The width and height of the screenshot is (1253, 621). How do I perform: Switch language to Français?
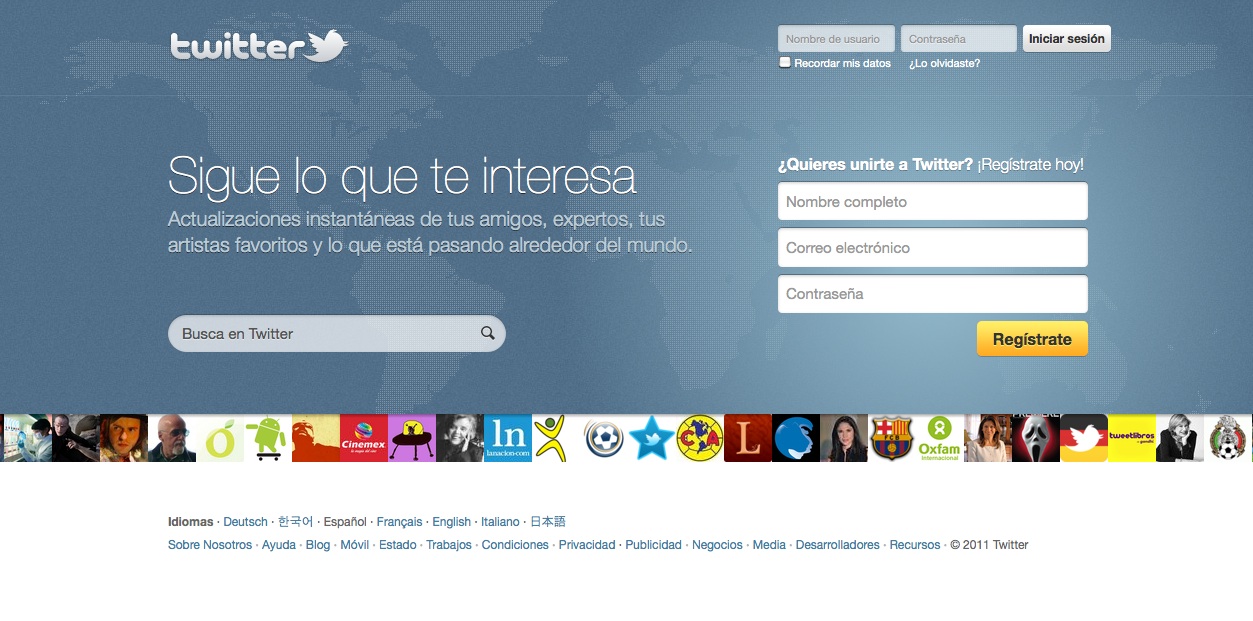(399, 521)
